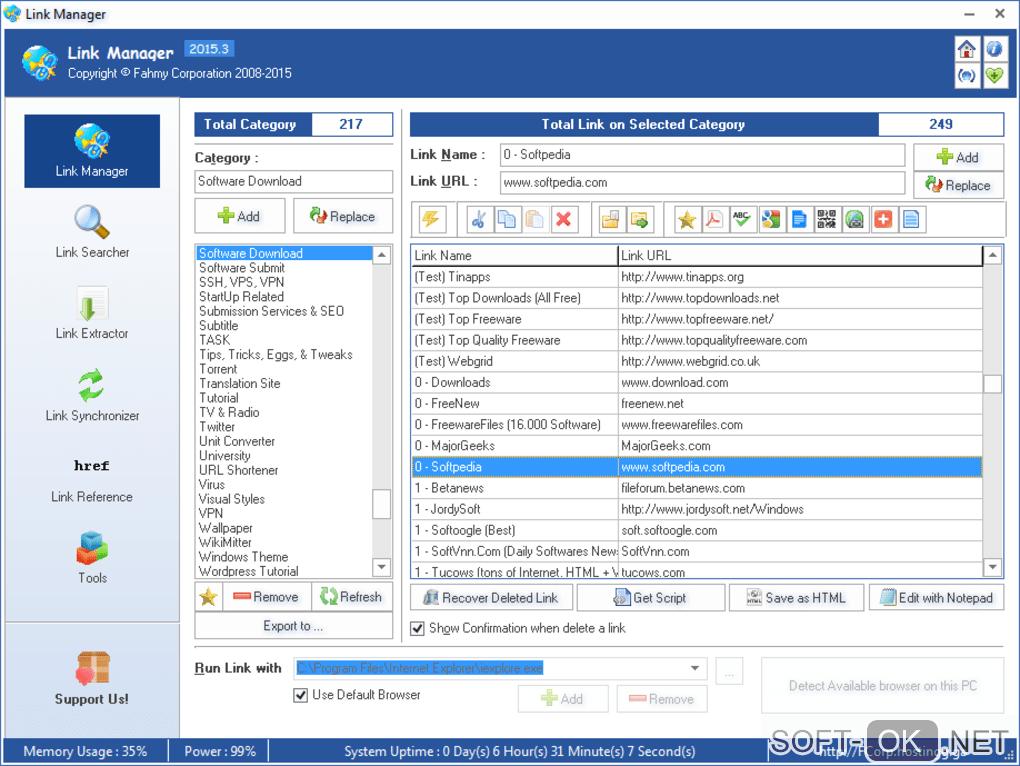Click the blue document icon beside Google icon
This screenshot has width=1020, height=766.
tap(799, 219)
